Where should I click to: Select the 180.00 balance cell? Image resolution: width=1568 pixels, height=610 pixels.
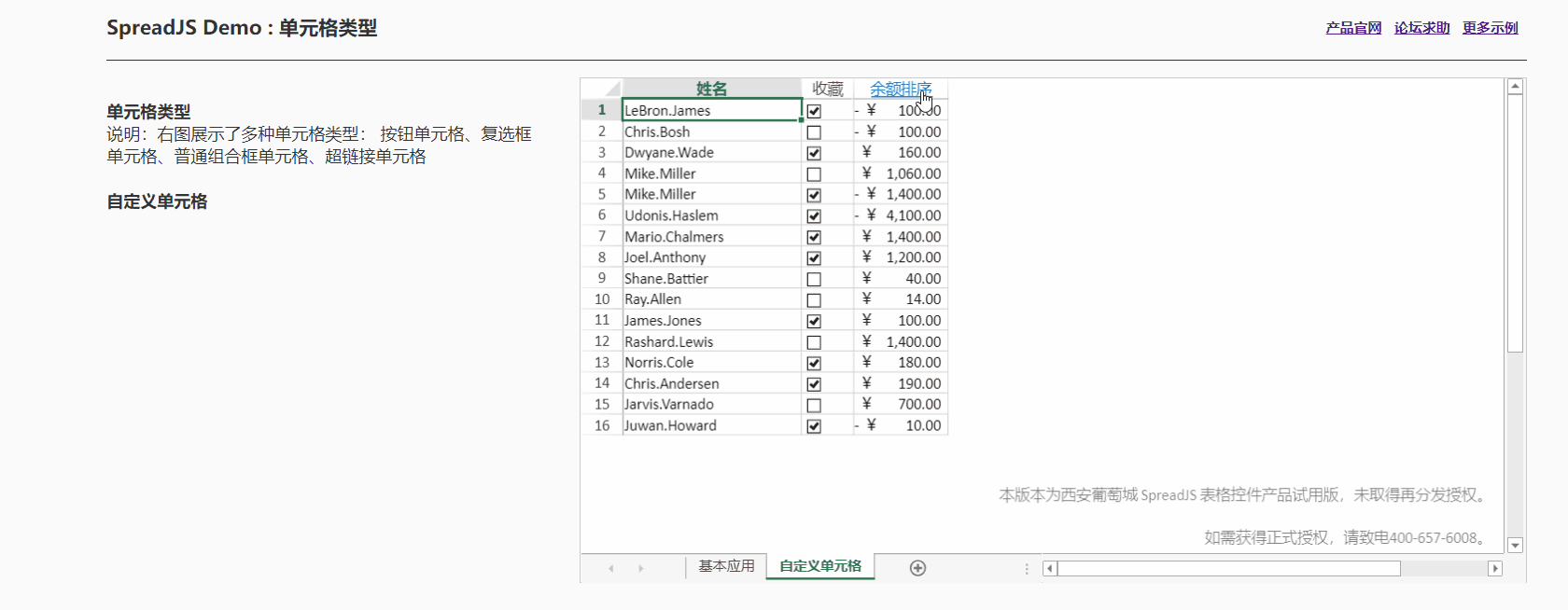(x=901, y=362)
